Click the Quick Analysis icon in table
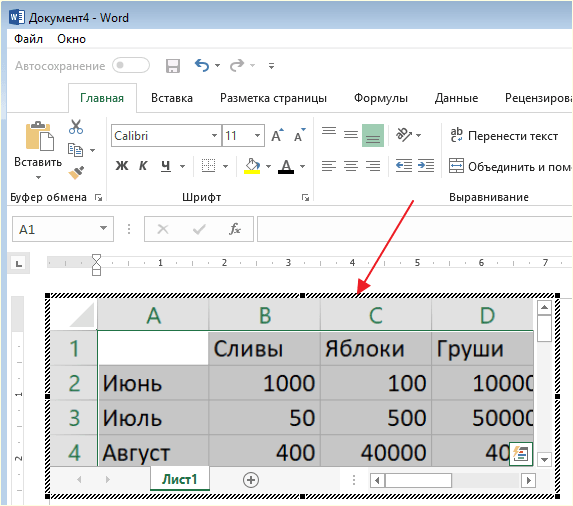This screenshot has width=573, height=506. click(521, 454)
